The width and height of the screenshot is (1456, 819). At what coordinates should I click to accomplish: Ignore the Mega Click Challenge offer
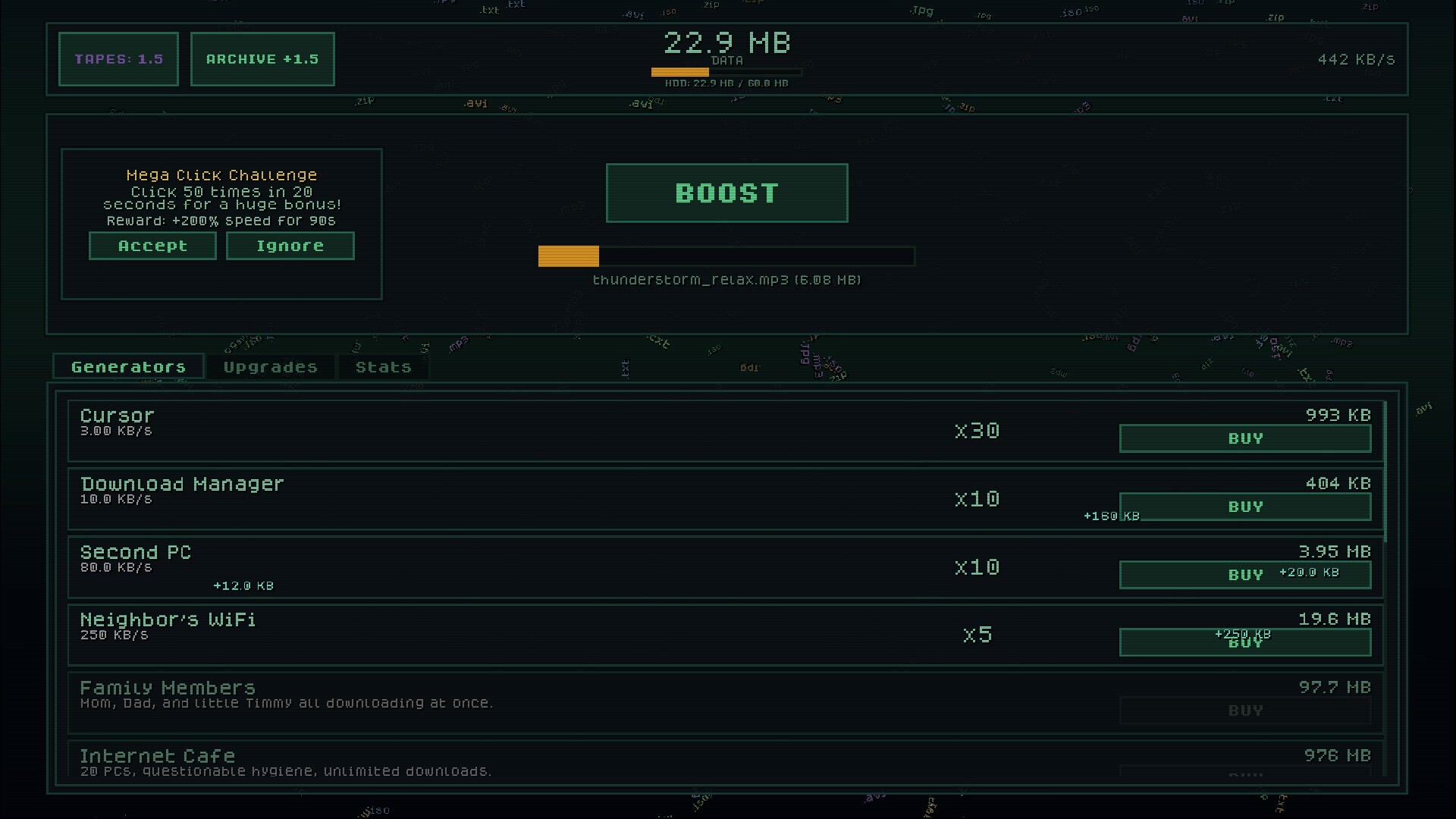[290, 245]
